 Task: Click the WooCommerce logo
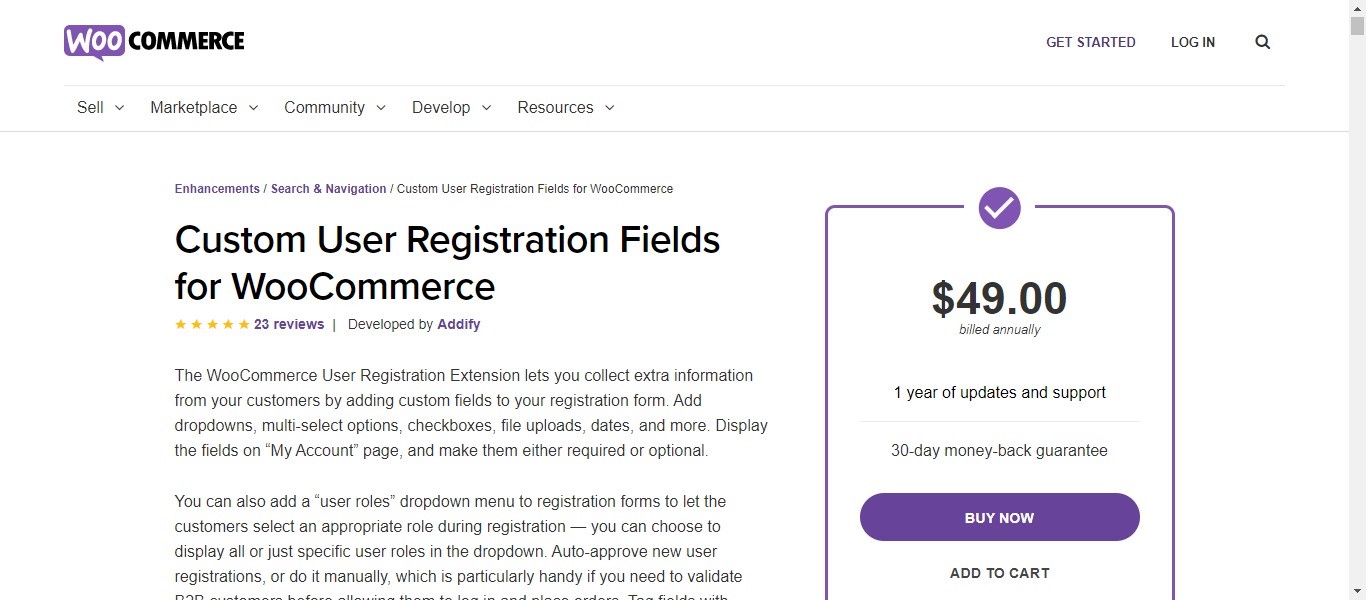[154, 42]
